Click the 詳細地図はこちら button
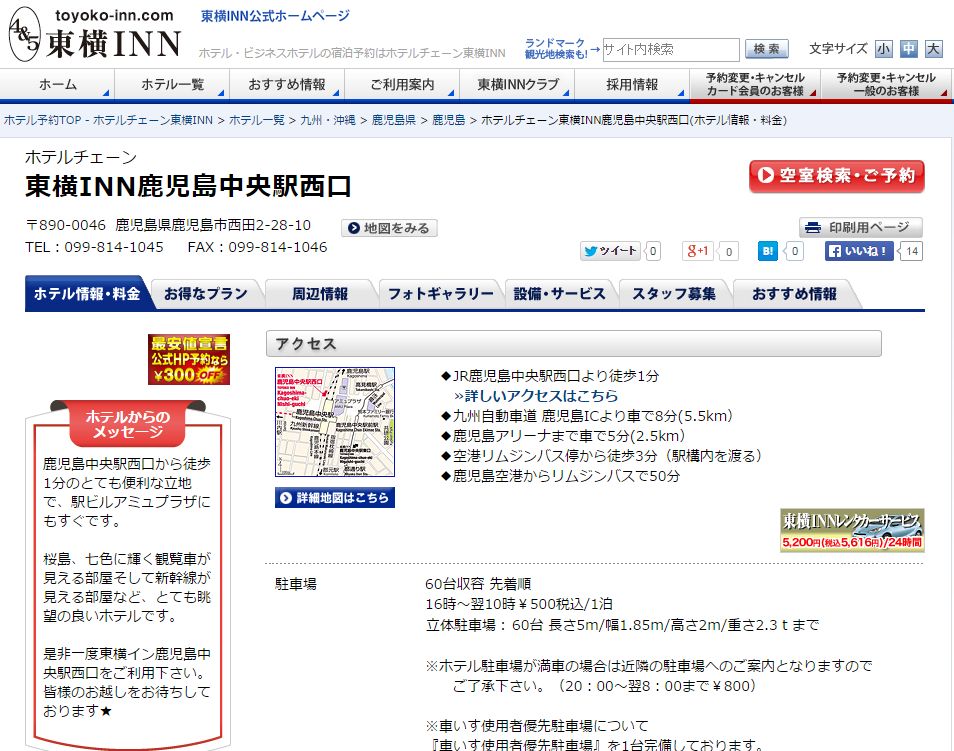This screenshot has height=751, width=954. 335,498
